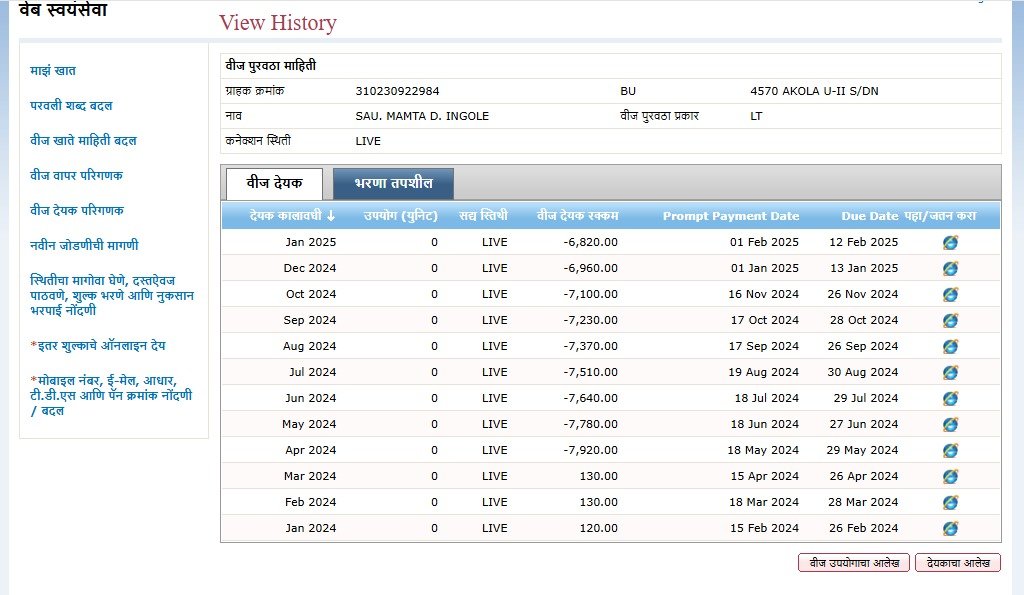Screen dimensions: 1024x595
Task: Go to परवली शब्द बदल link
Action: (71, 106)
